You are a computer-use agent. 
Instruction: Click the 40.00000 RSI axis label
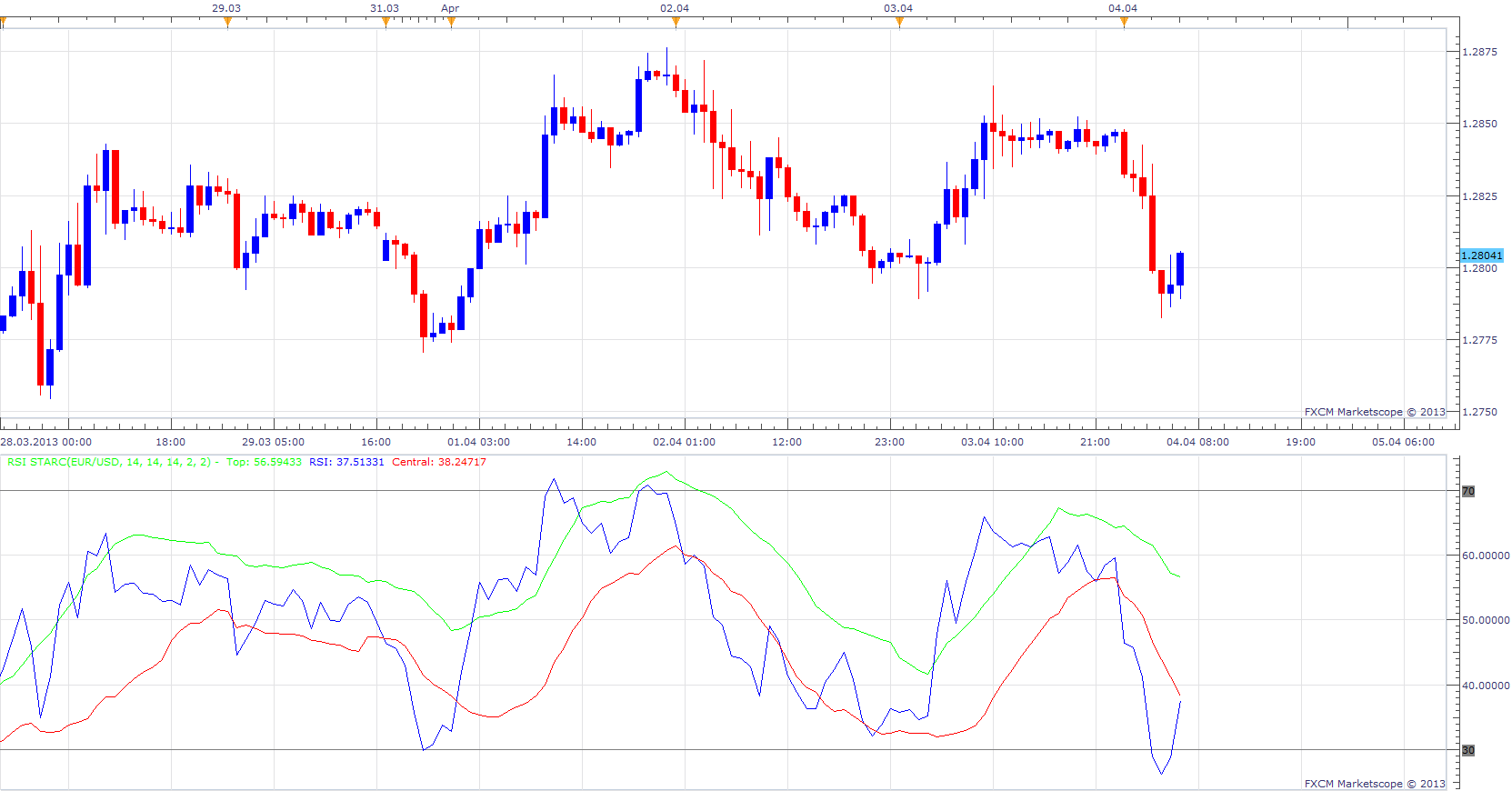tap(1486, 686)
